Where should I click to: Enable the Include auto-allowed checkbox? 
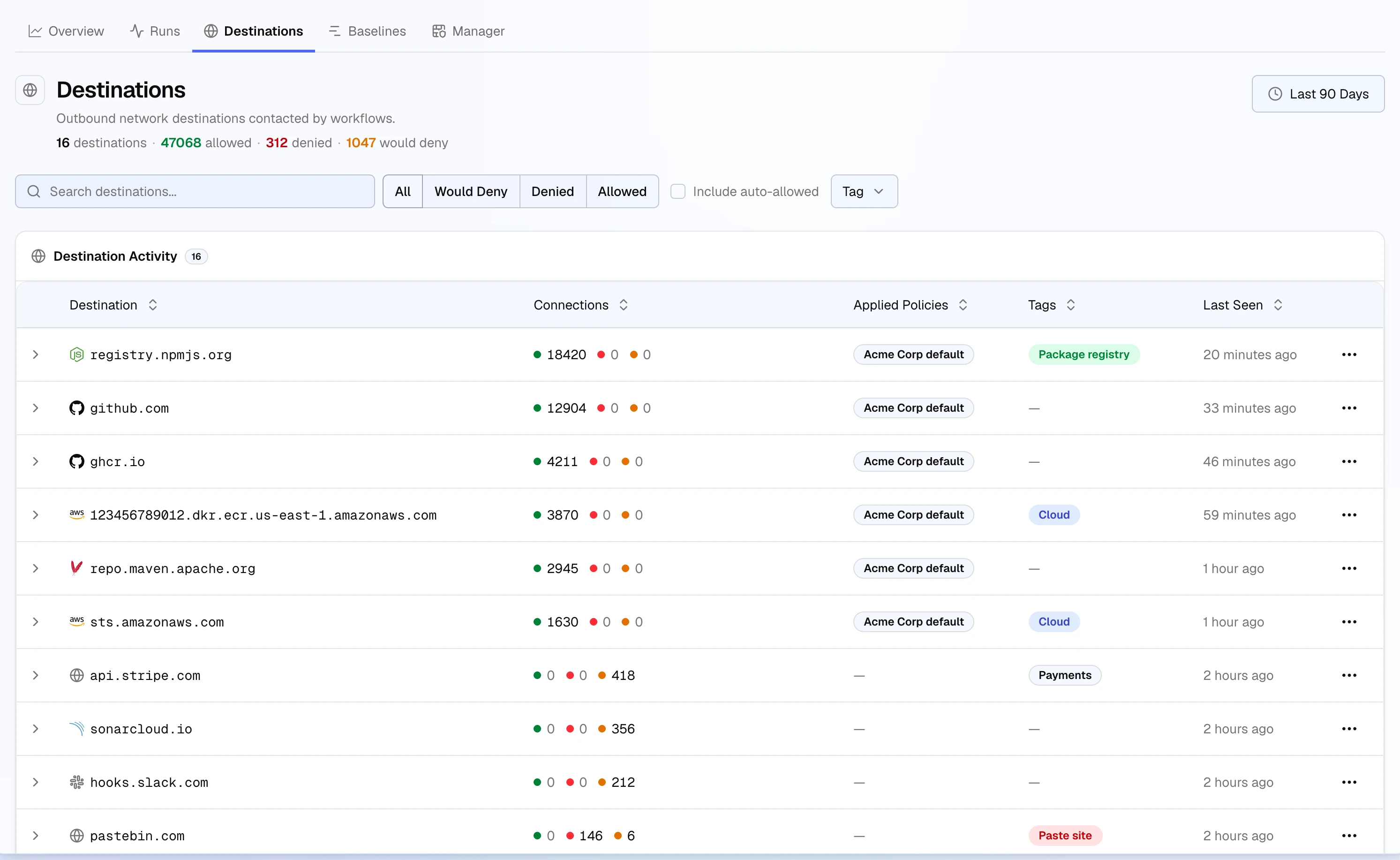point(678,192)
